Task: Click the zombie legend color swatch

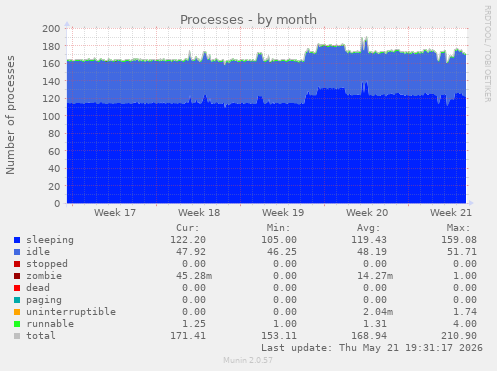Action: (17, 276)
